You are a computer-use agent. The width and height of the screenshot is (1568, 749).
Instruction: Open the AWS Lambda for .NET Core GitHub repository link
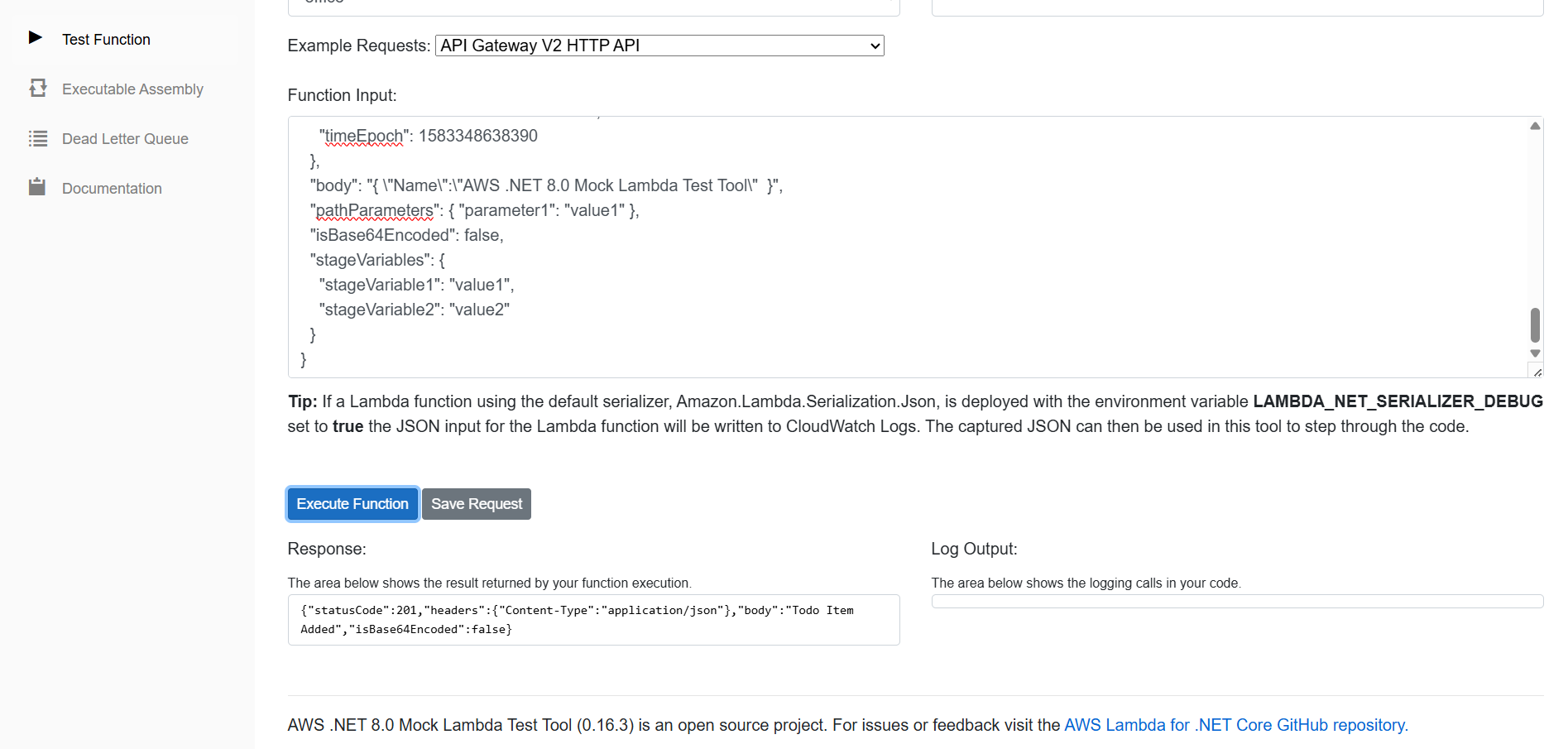1235,724
